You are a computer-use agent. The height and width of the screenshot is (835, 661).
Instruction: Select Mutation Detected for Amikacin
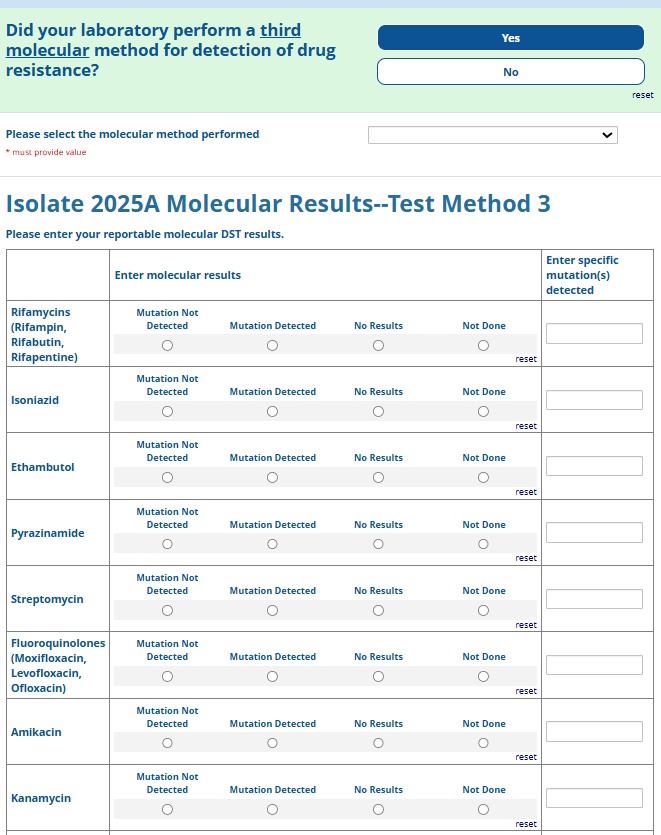pyautogui.click(x=272, y=744)
